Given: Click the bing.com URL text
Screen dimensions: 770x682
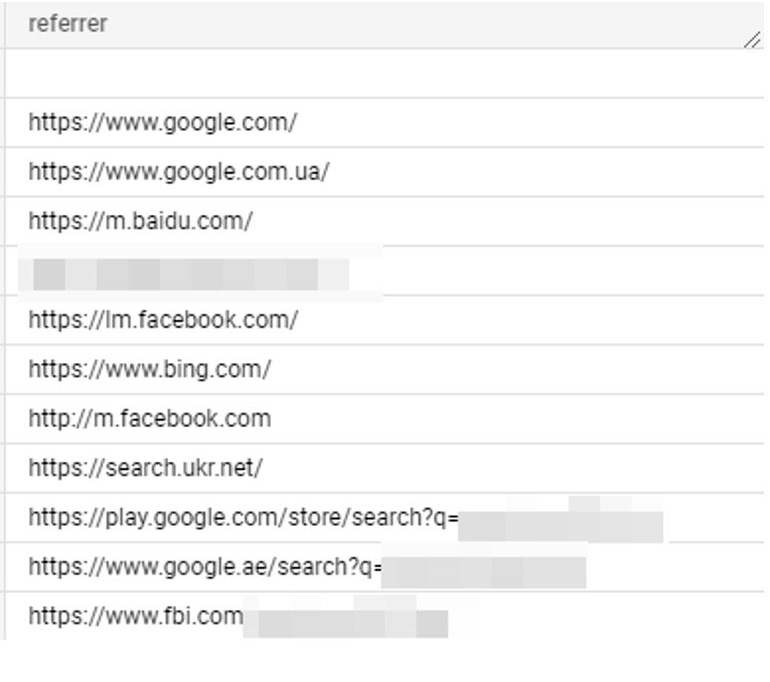Looking at the screenshot, I should click(x=150, y=370).
